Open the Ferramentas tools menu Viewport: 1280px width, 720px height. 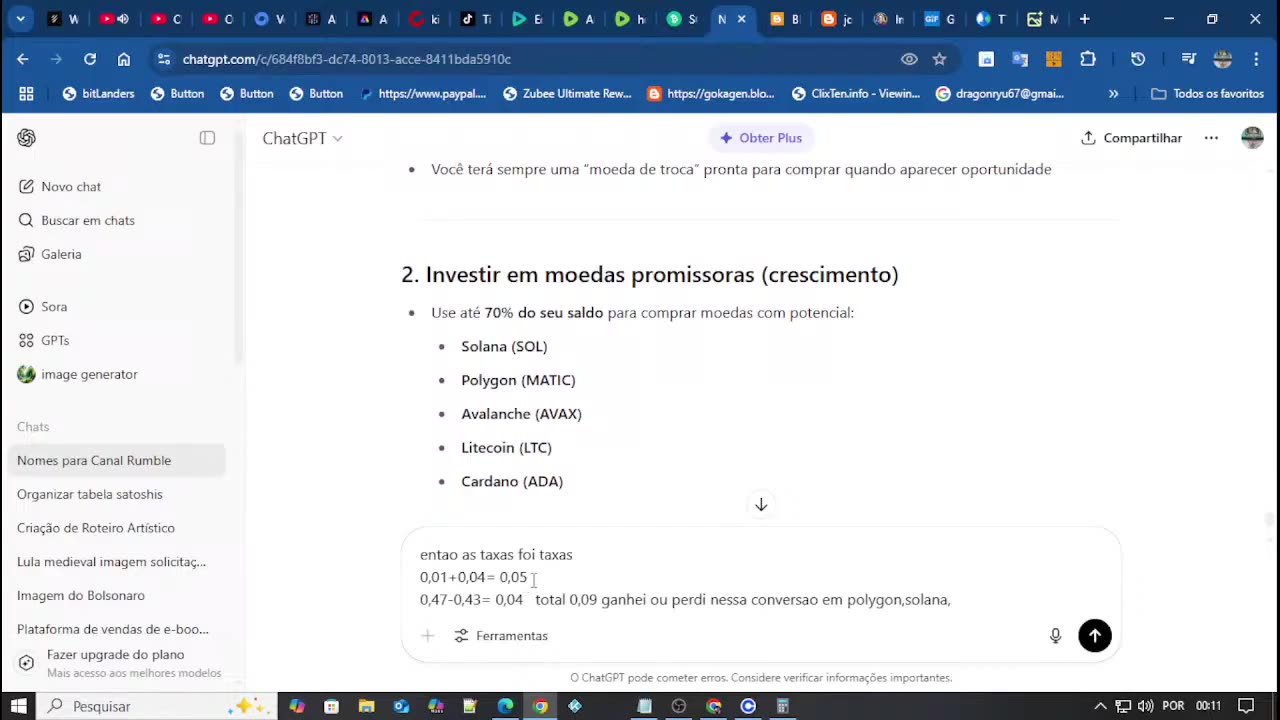click(501, 636)
